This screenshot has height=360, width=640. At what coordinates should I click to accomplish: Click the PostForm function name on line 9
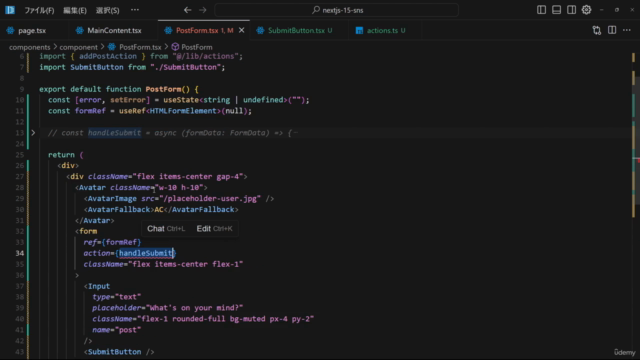pyautogui.click(x=163, y=89)
